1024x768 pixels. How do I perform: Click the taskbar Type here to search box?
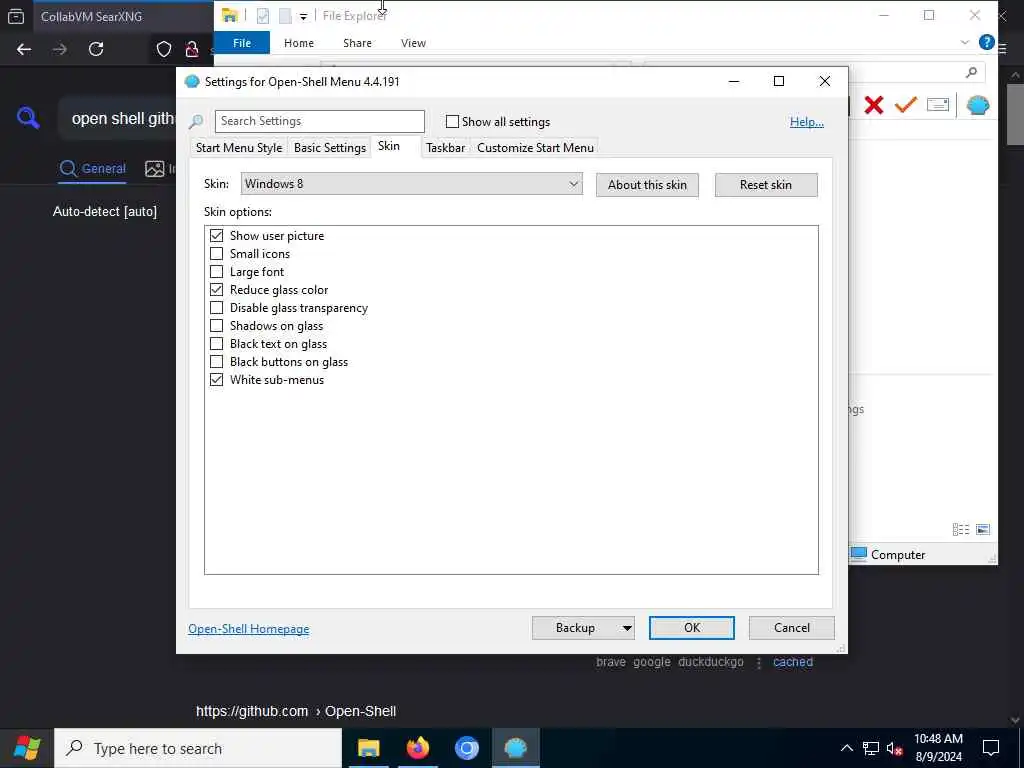tap(198, 748)
